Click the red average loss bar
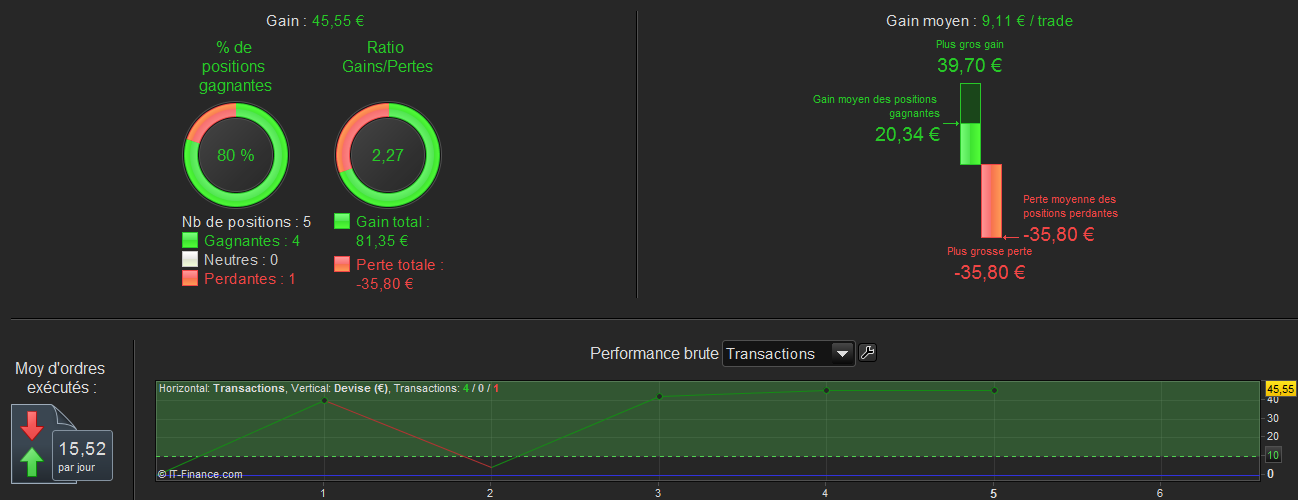The width and height of the screenshot is (1298, 500). coord(991,201)
